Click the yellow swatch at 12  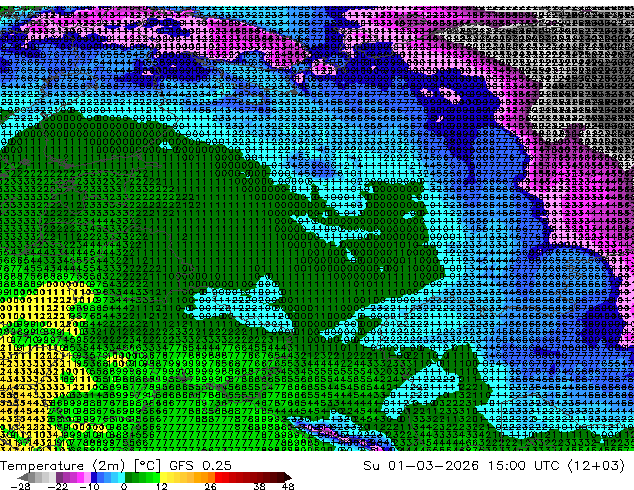pyautogui.click(x=163, y=477)
